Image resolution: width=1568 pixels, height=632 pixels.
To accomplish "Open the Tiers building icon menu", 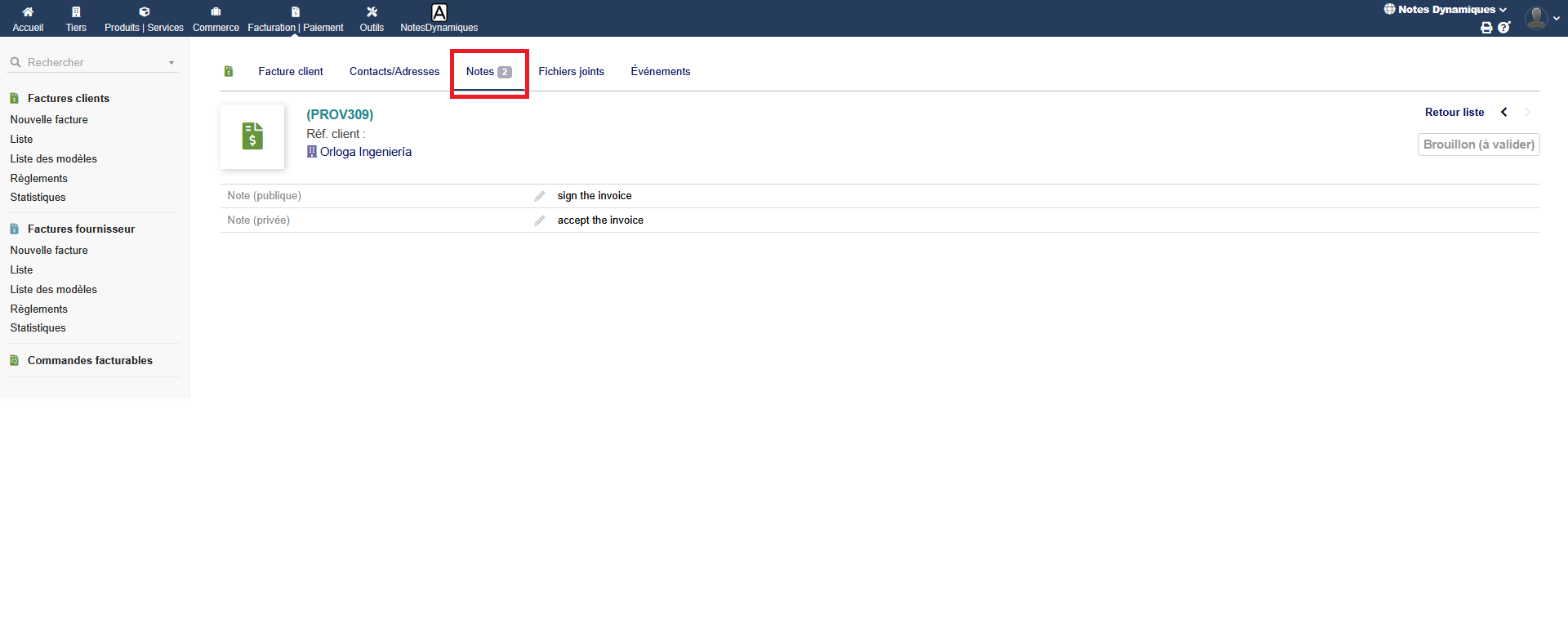I will 76,12.
